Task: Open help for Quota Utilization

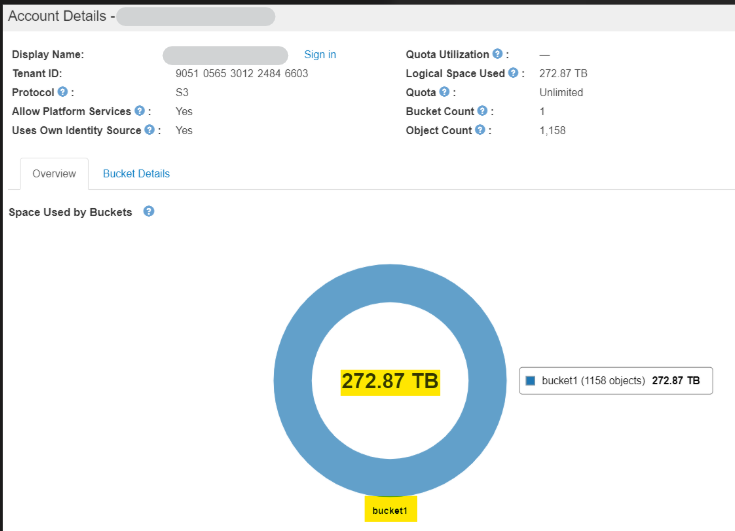Action: 497,54
